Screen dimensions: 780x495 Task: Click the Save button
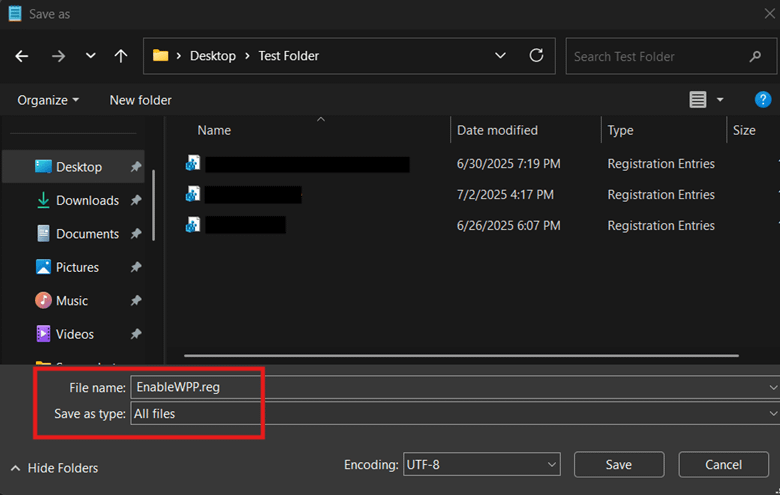pyautogui.click(x=618, y=465)
